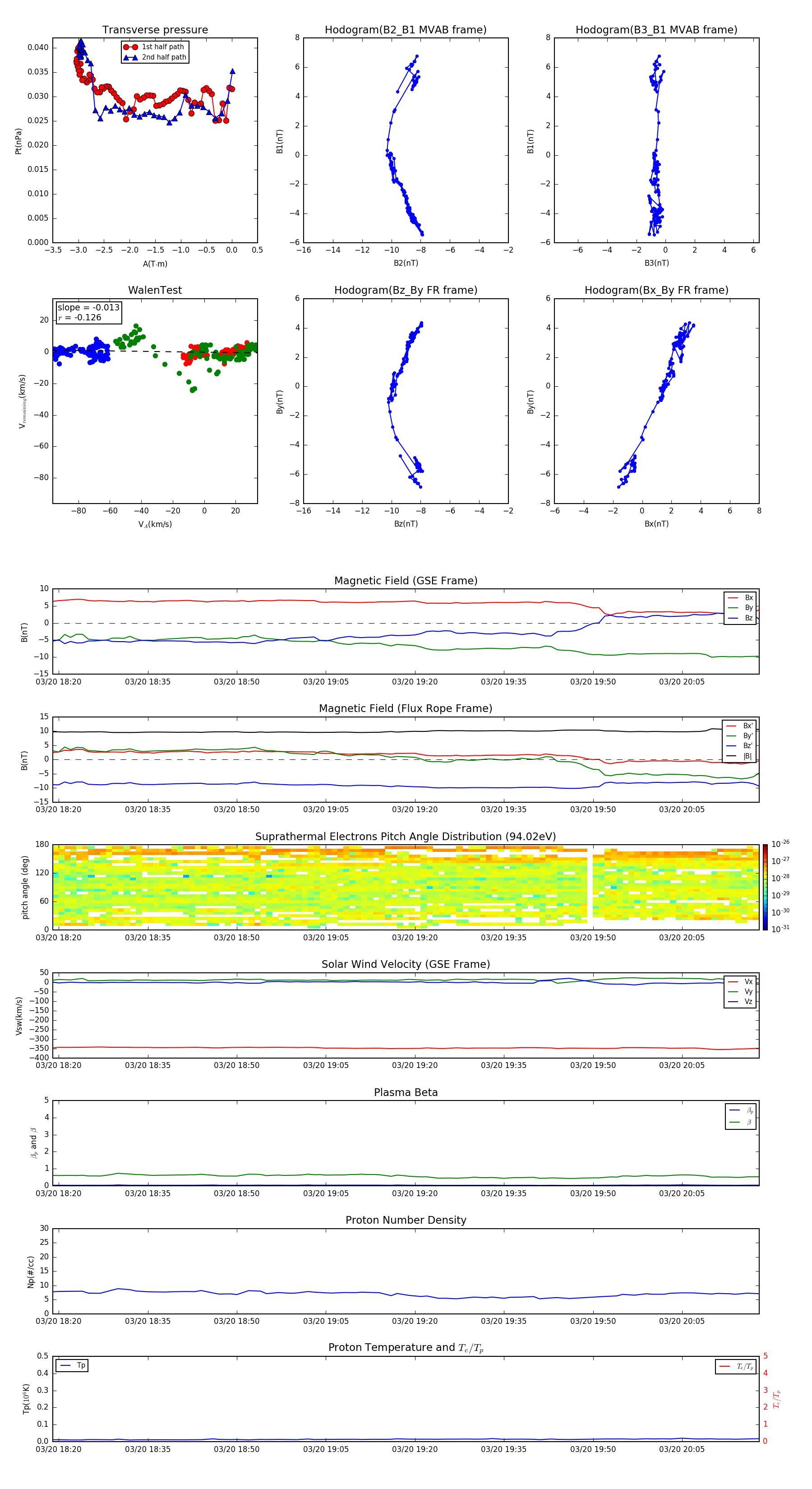Click the 'V_remaining(km/s)' y-axis label

tap(23, 401)
